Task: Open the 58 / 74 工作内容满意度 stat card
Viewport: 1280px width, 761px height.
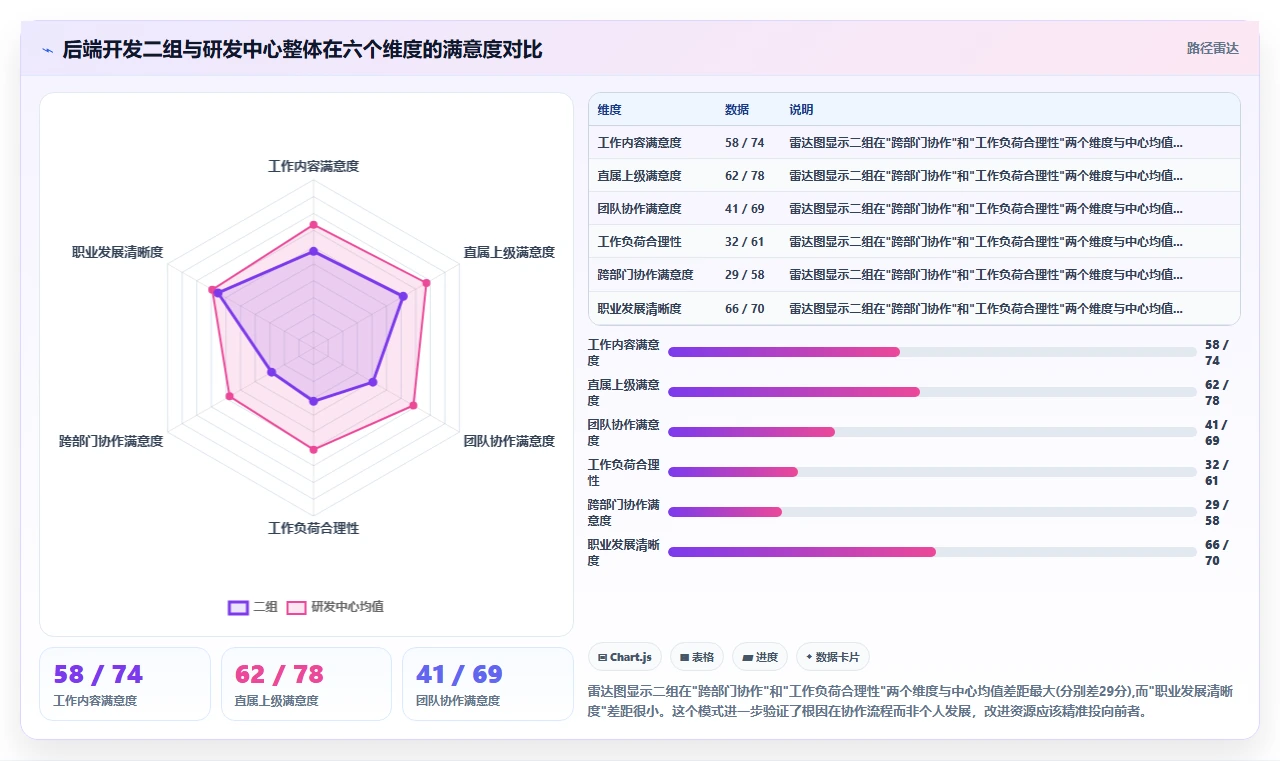Action: 125,684
